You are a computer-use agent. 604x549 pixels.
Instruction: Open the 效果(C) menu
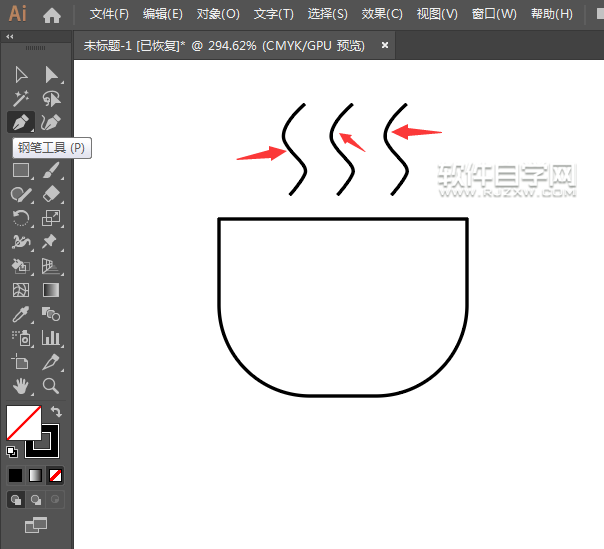click(382, 14)
